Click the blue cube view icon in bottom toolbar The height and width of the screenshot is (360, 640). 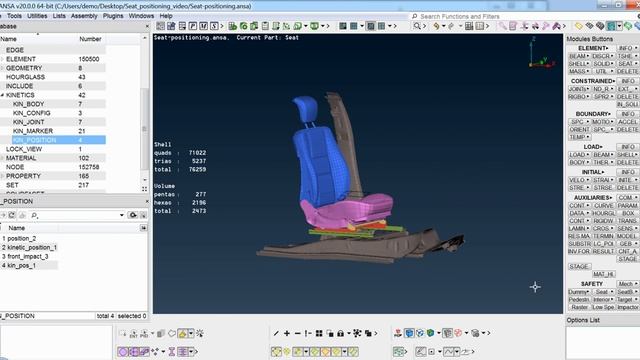click(409, 333)
